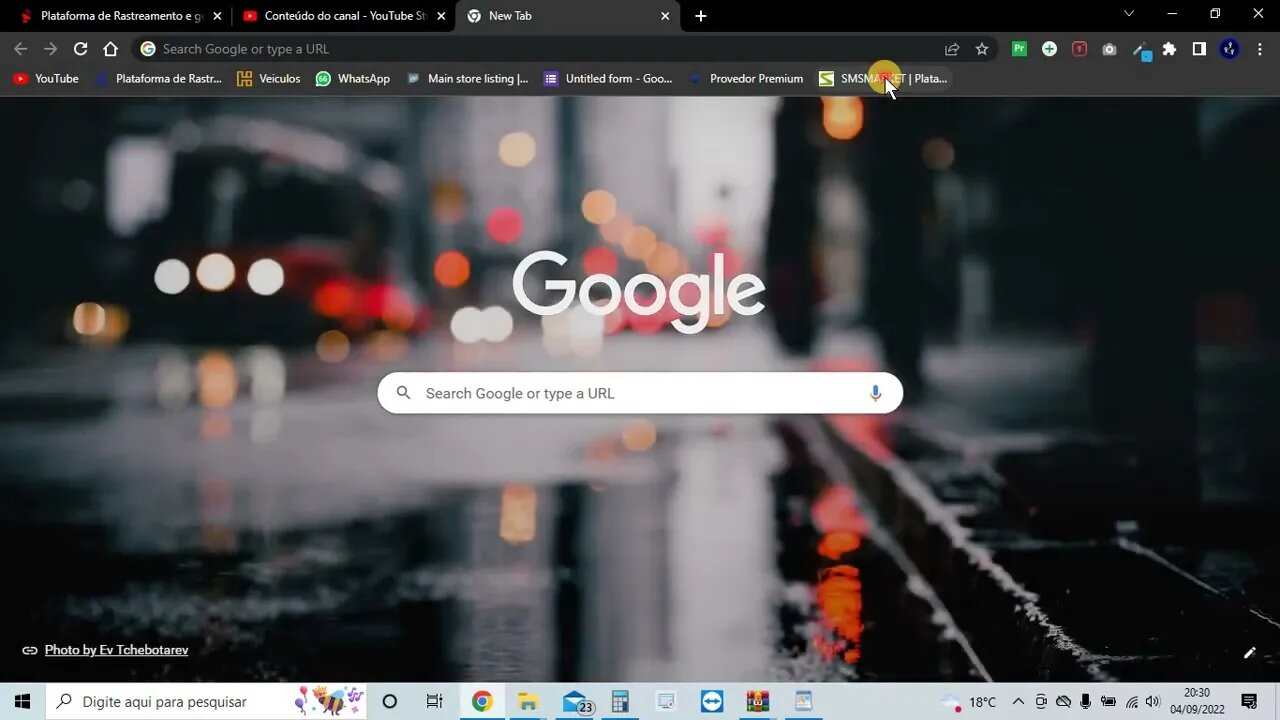Viewport: 1280px width, 720px height.
Task: Open Task View on the taskbar
Action: click(x=434, y=702)
